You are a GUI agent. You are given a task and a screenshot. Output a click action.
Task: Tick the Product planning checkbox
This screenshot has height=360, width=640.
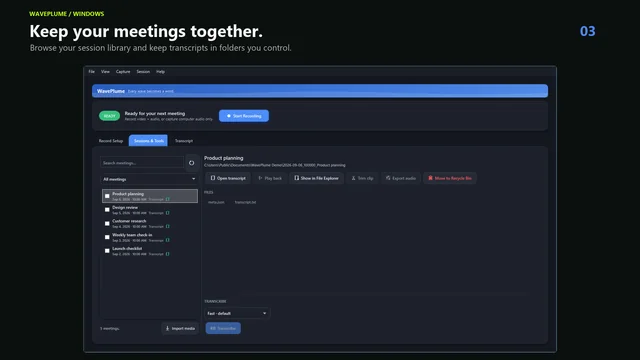(x=107, y=196)
